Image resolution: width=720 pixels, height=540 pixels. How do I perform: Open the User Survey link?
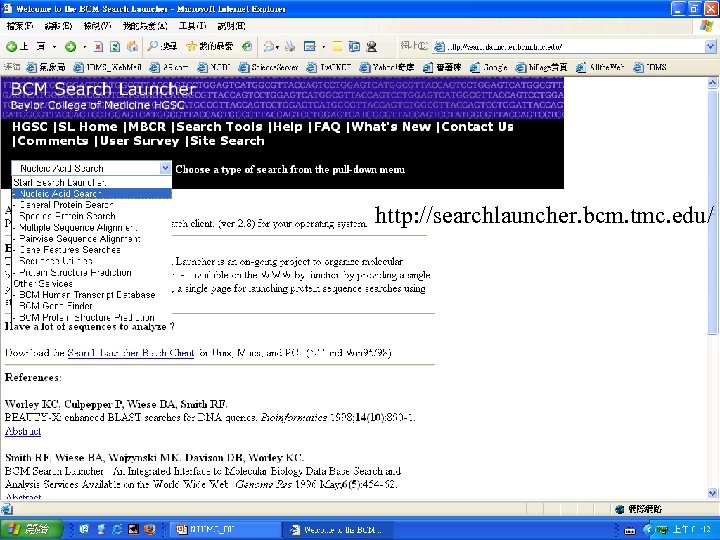point(140,141)
